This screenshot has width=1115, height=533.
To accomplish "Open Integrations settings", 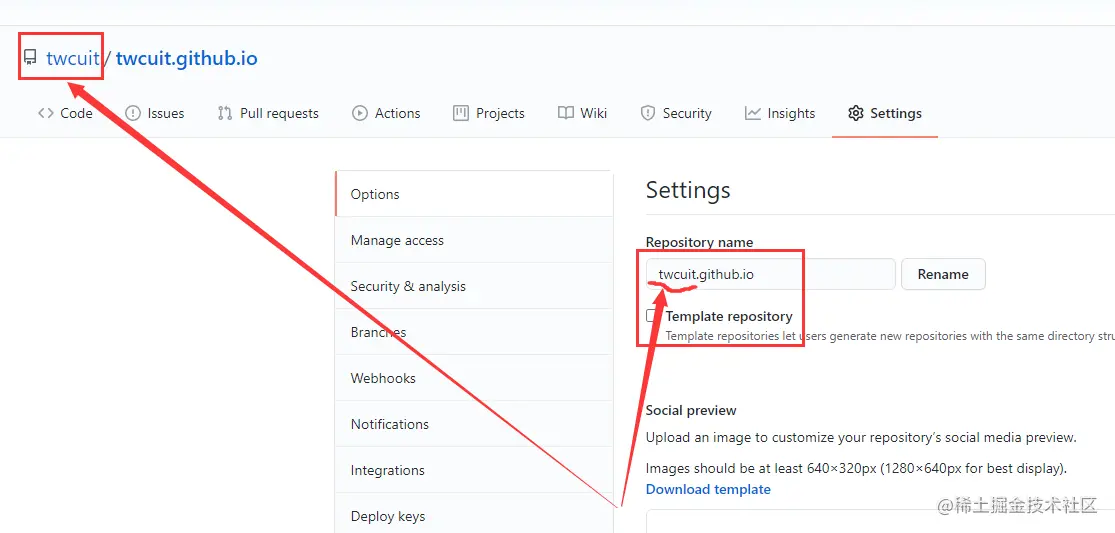I will [474, 470].
